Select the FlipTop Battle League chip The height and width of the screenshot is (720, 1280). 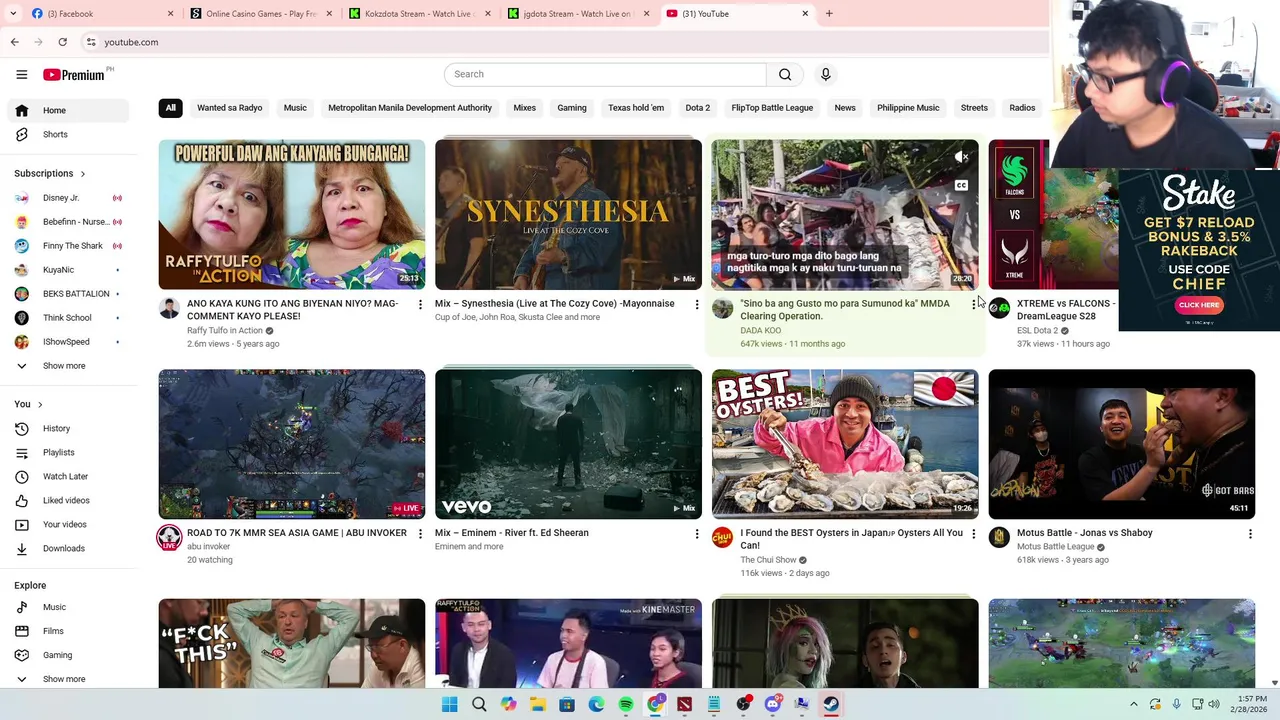click(772, 108)
